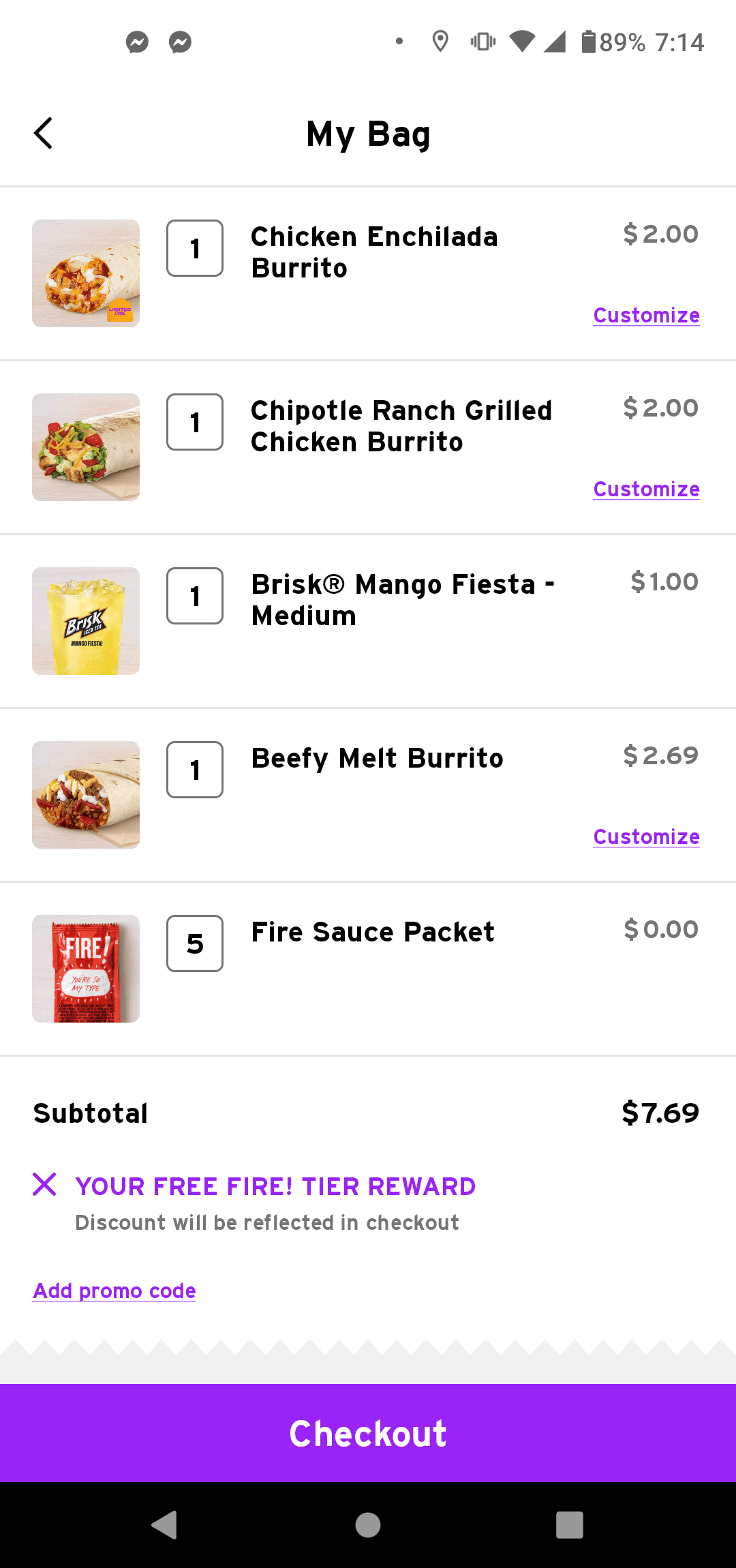Customize the Beefy Melt Burrito
The width and height of the screenshot is (736, 1568).
tap(646, 837)
